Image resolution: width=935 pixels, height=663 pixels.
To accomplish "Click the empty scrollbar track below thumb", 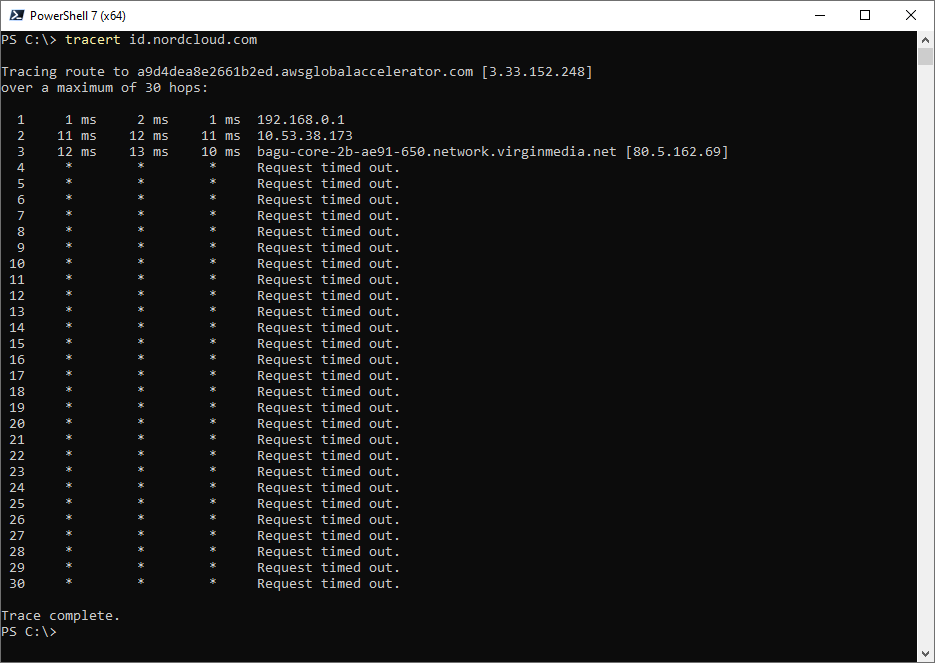I will pos(925,350).
